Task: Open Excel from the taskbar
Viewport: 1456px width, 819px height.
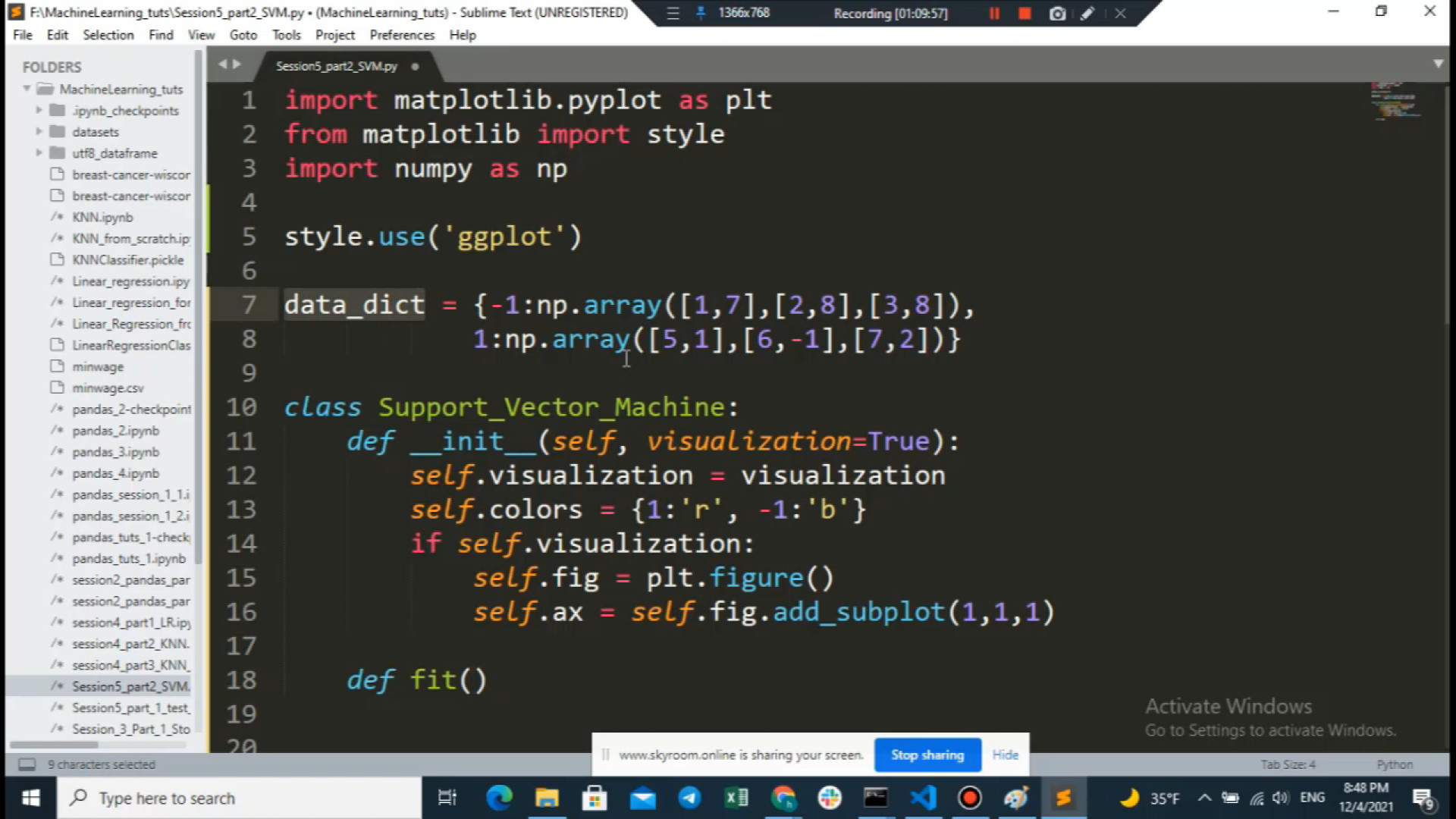Action: 736,798
